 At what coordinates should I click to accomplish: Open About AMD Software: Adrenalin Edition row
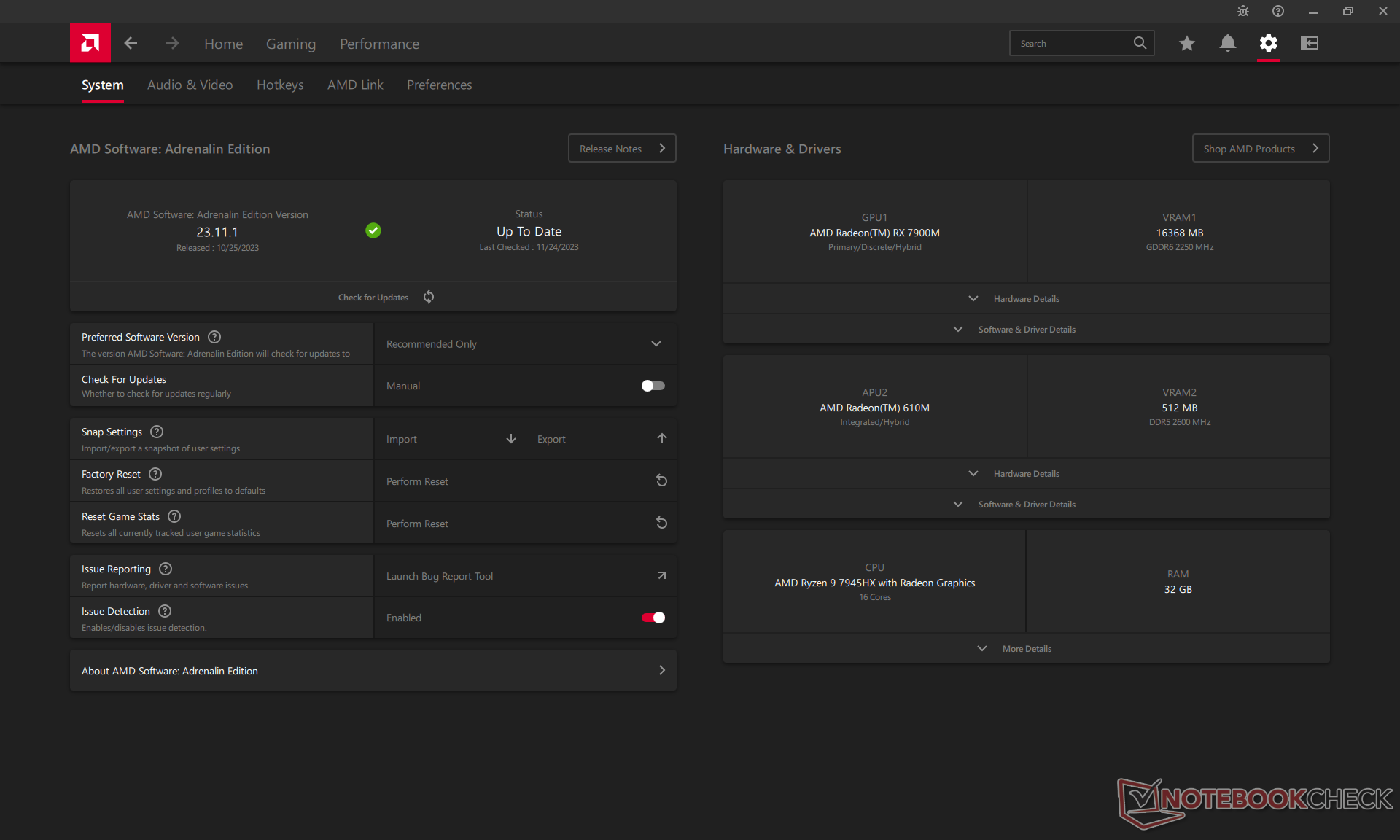click(373, 671)
